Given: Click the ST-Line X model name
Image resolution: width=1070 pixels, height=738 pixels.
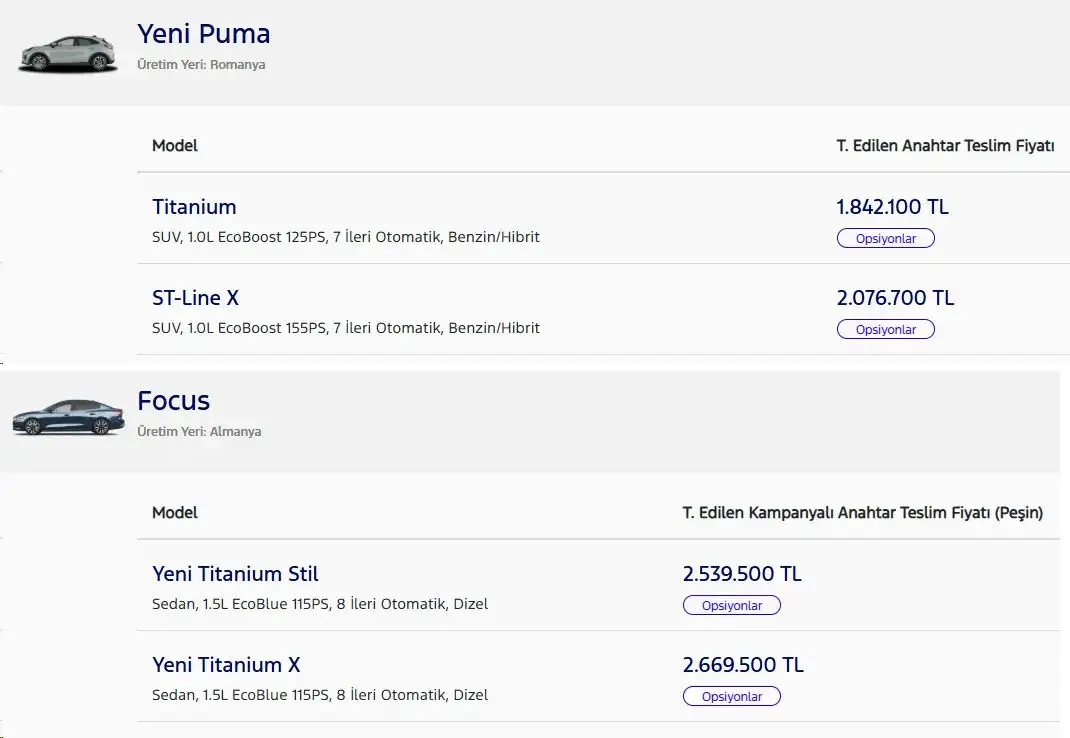Looking at the screenshot, I should 195,298.
